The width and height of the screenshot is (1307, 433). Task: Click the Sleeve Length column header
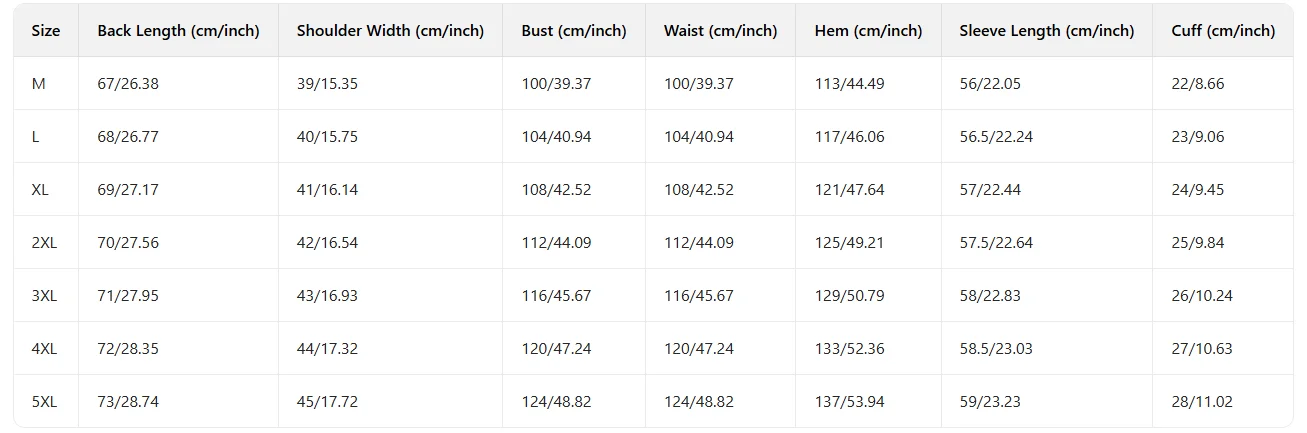pos(1046,31)
